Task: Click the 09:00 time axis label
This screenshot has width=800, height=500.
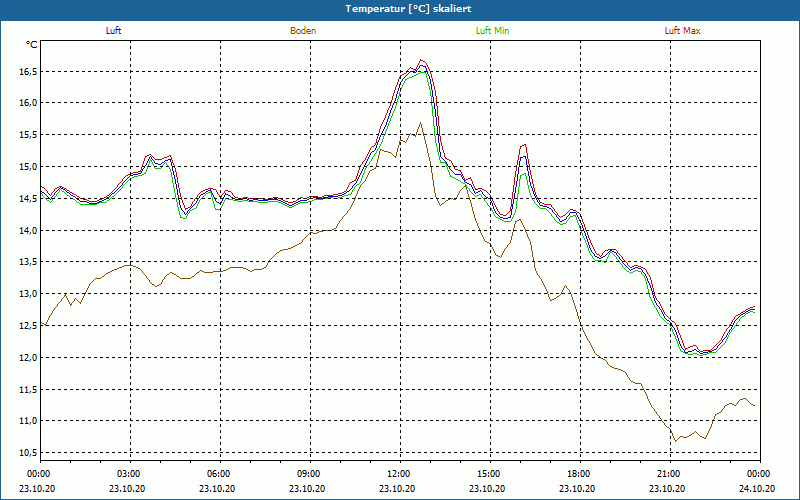Action: pos(310,474)
